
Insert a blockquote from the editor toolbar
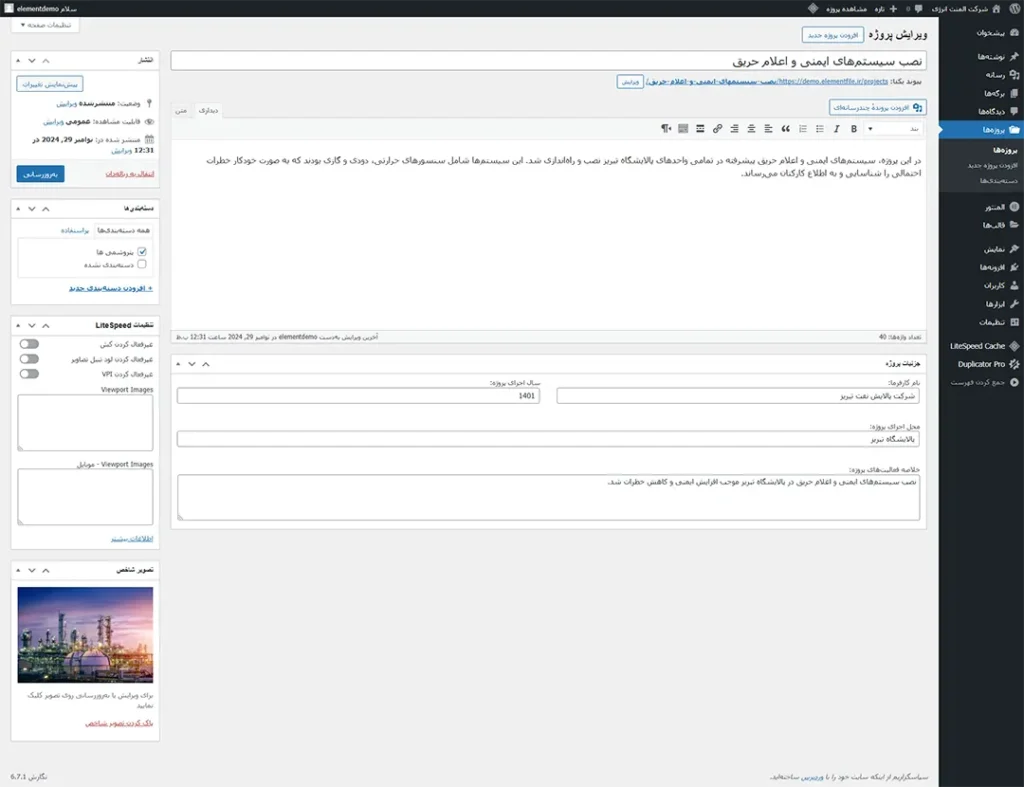tap(785, 129)
